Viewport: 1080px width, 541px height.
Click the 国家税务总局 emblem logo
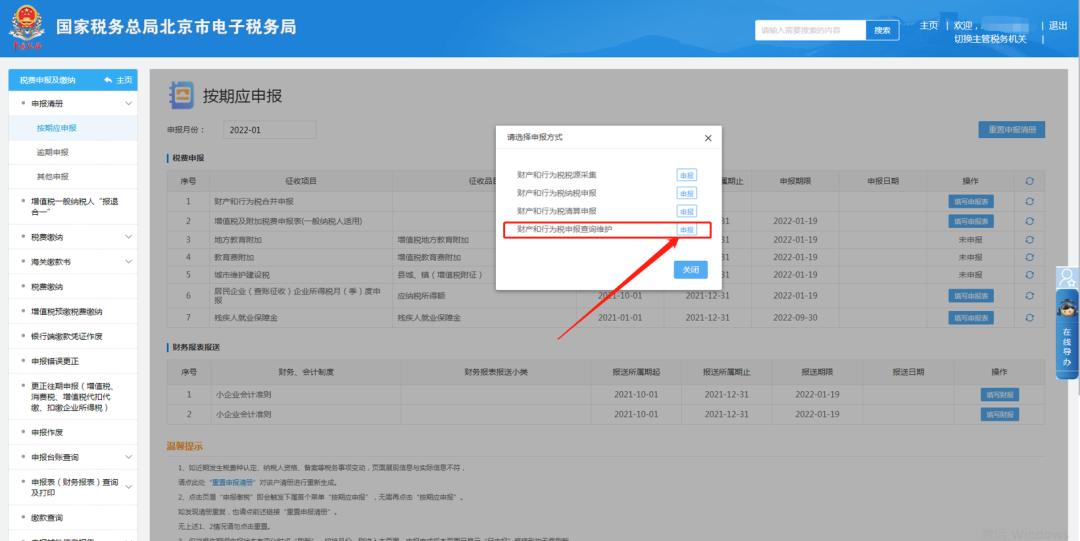click(x=26, y=28)
